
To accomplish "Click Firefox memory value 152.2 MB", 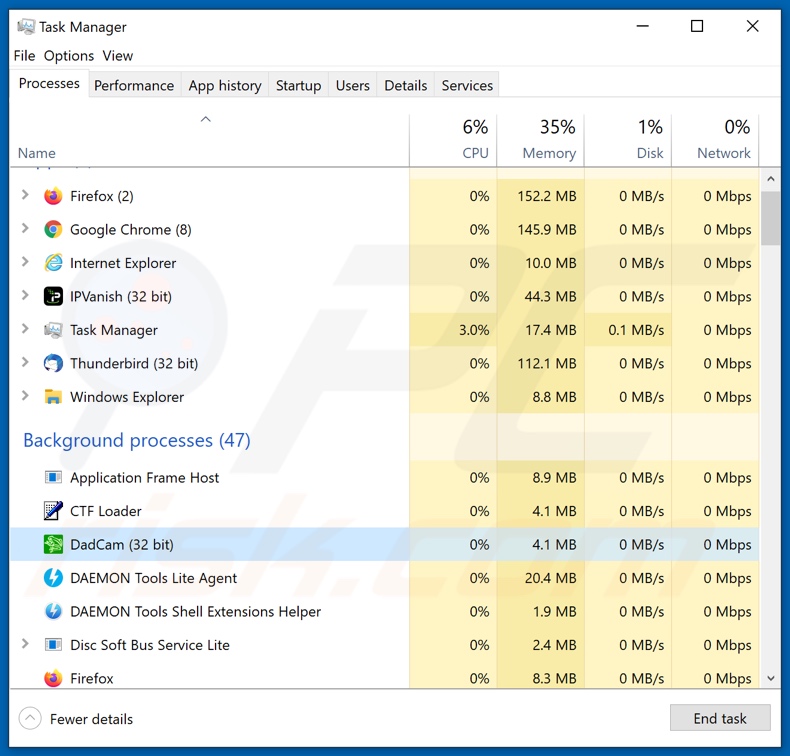I will pyautogui.click(x=547, y=196).
